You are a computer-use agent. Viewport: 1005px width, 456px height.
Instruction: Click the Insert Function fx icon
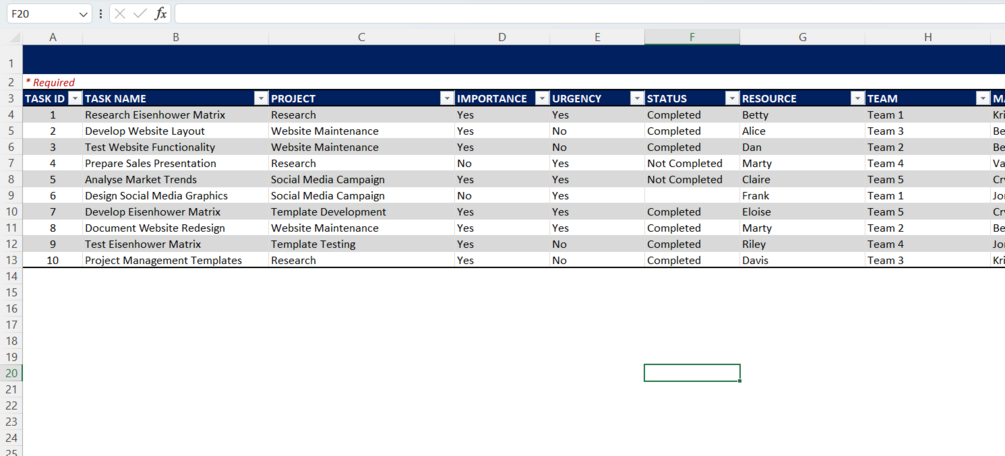[161, 13]
